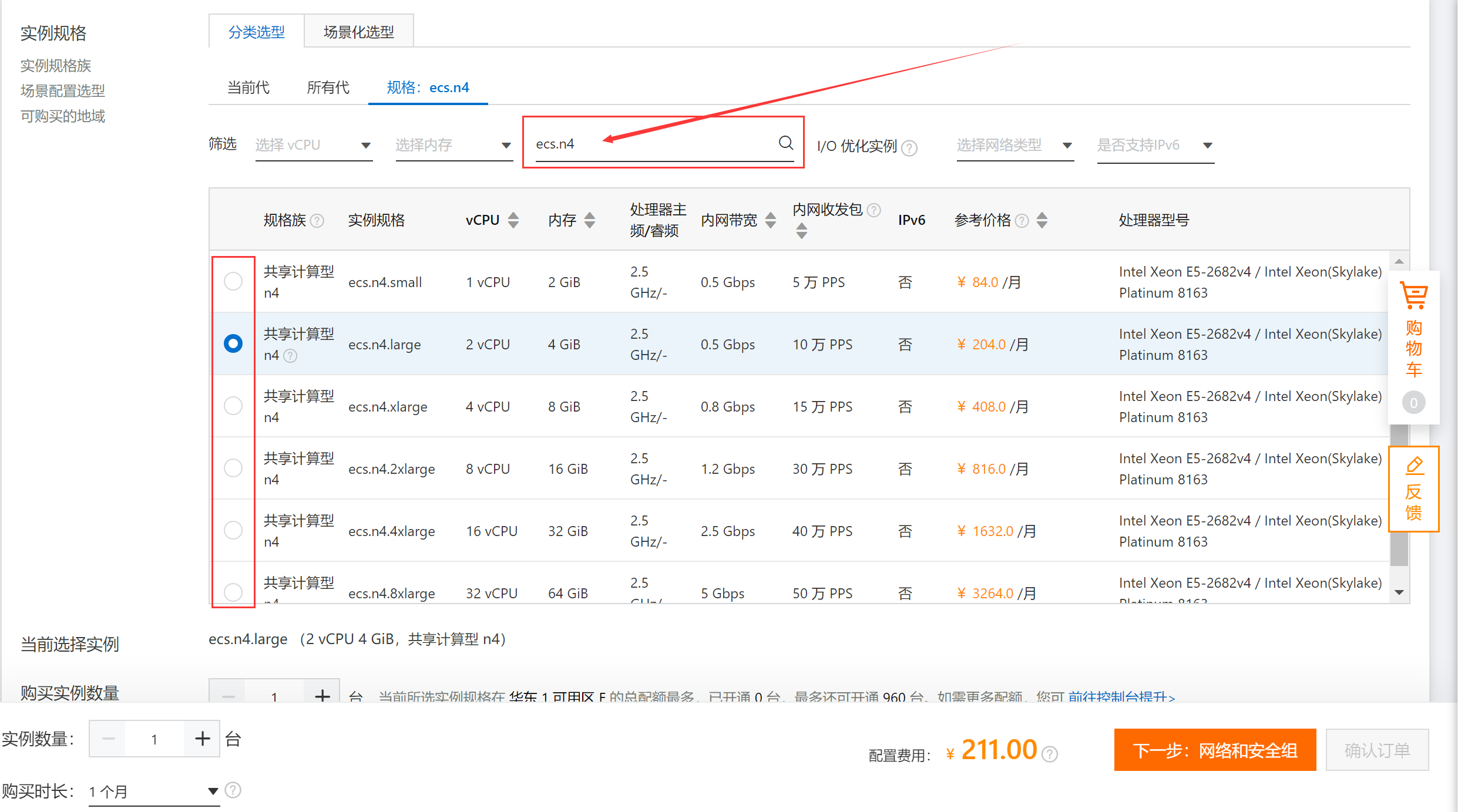This screenshot has height=812, width=1458.
Task: Open the 选择内存 dropdown
Action: click(x=454, y=145)
